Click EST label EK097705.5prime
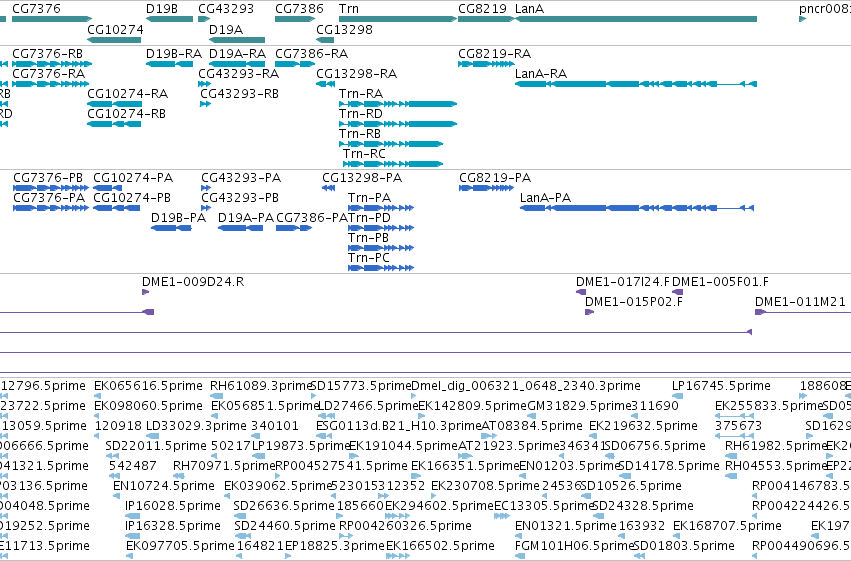 (x=180, y=547)
